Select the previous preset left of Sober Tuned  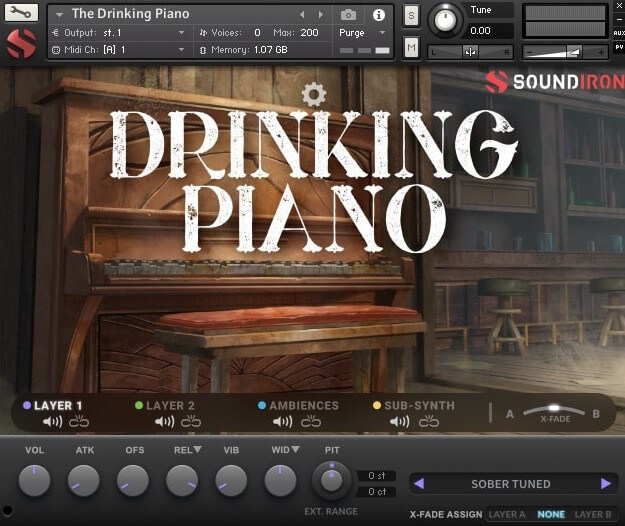click(x=419, y=483)
